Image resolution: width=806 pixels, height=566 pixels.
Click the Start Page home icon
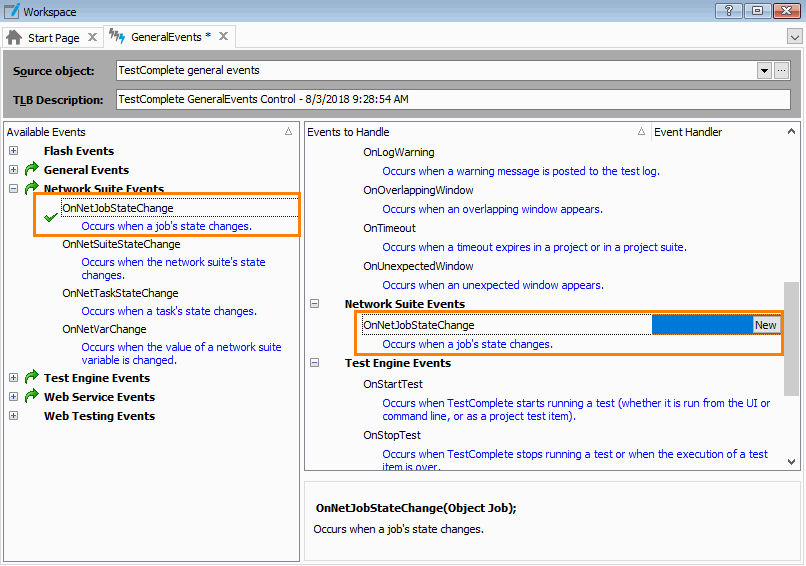pos(14,37)
